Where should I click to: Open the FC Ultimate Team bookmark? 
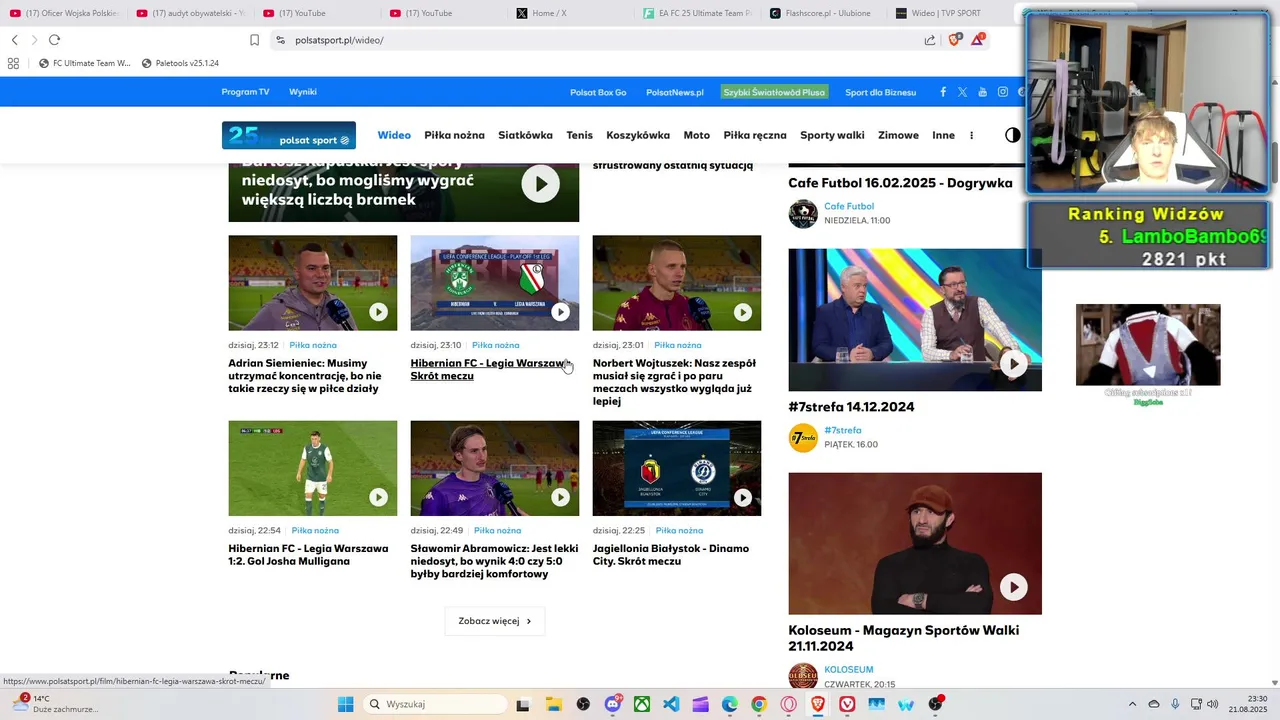pyautogui.click(x=85, y=63)
